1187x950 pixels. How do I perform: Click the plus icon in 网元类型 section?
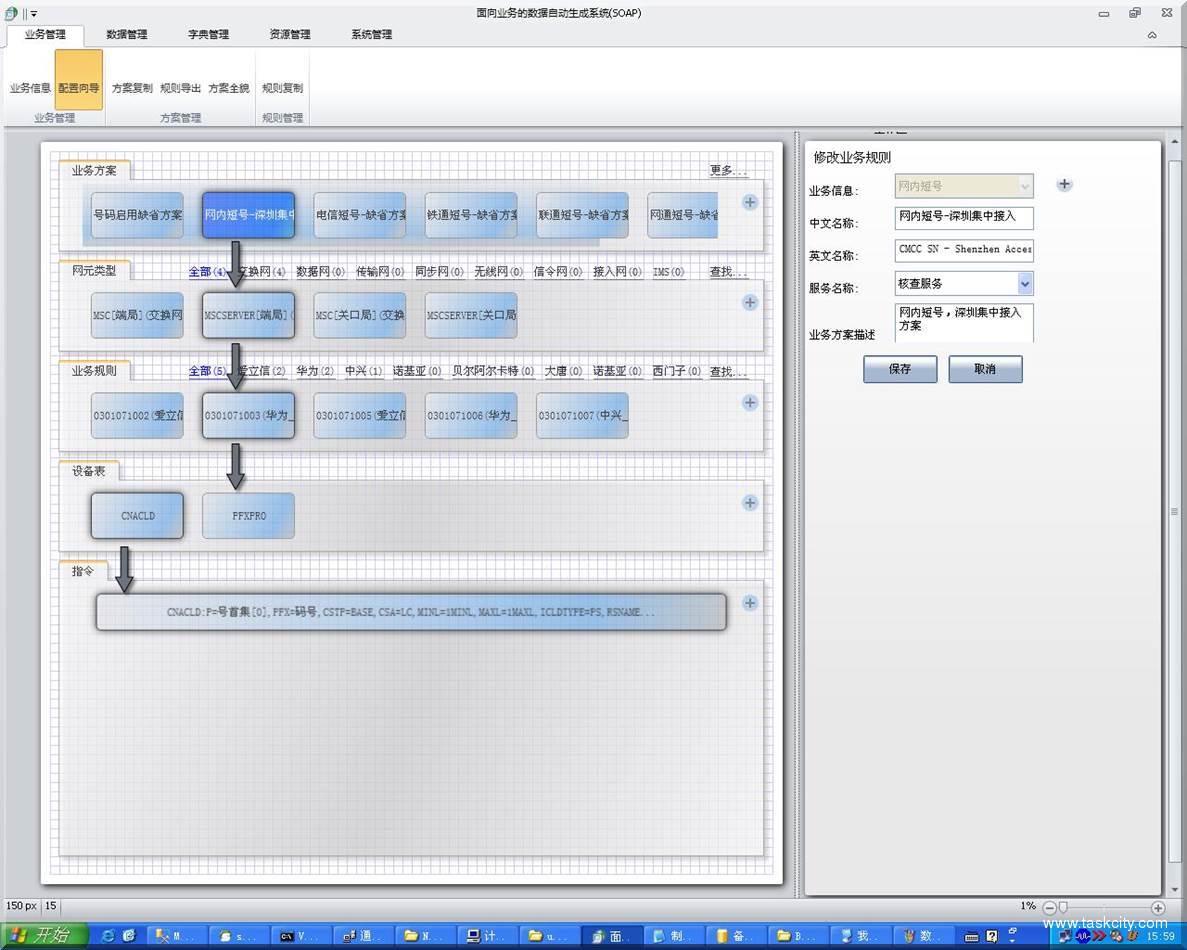[x=750, y=302]
